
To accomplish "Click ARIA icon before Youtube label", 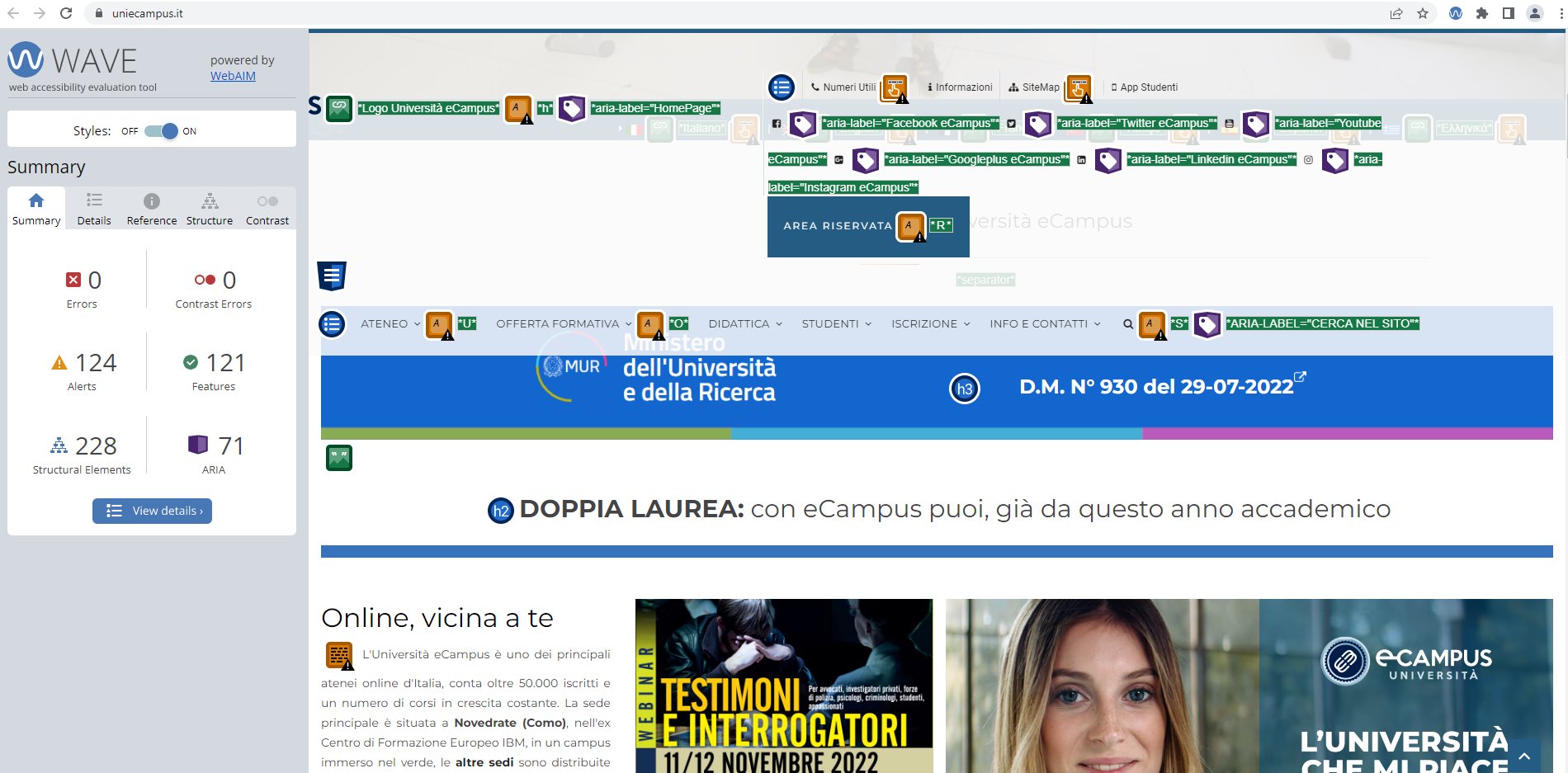I will coord(1255,124).
